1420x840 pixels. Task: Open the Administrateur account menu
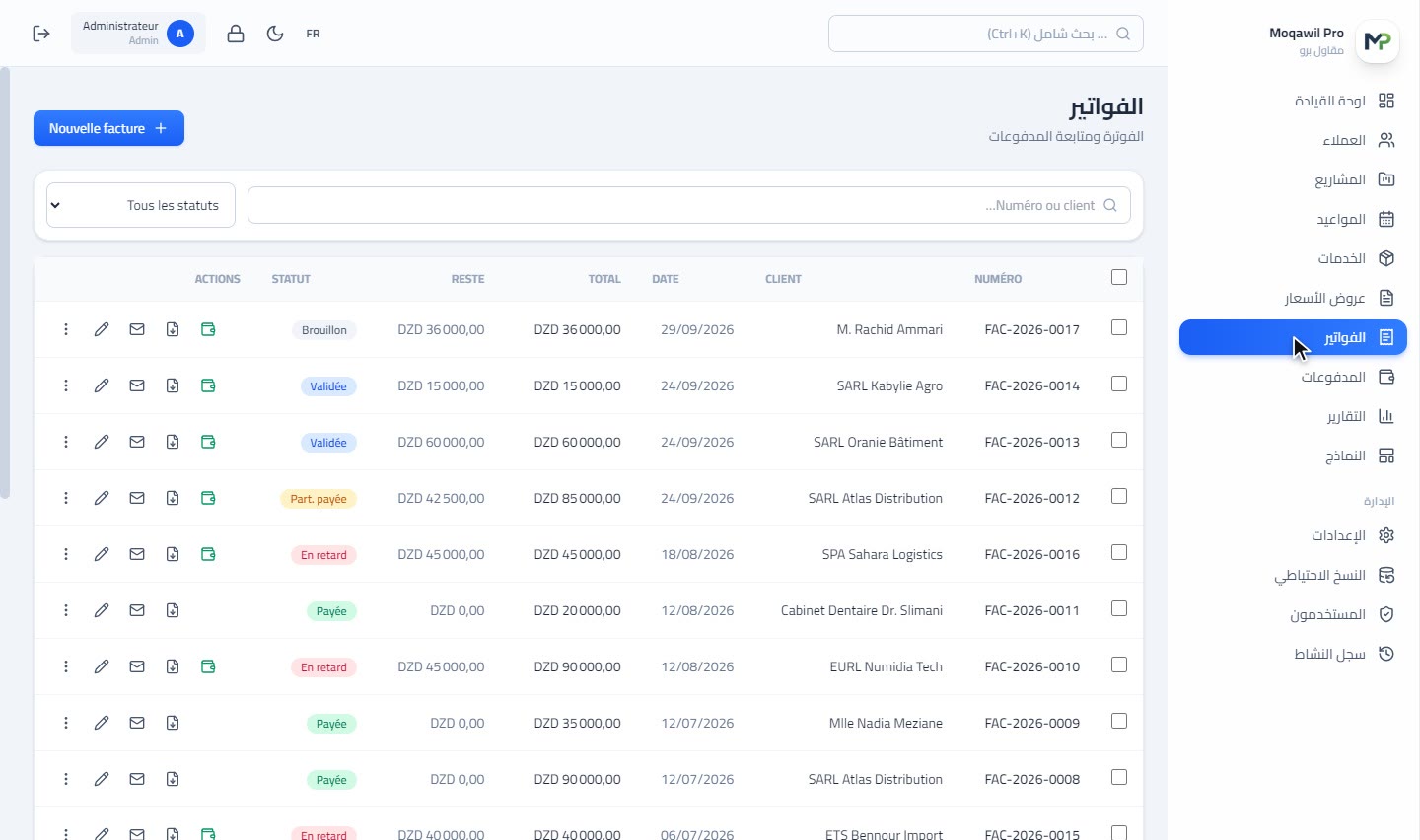click(138, 34)
